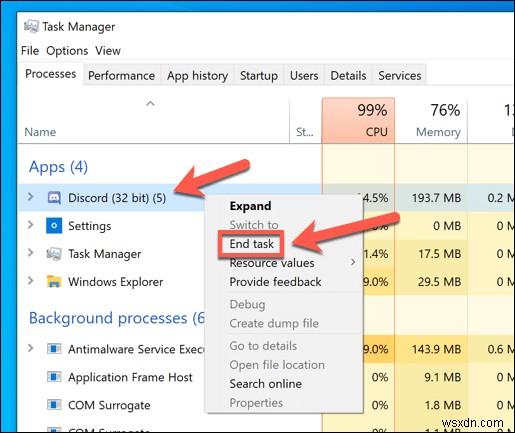Click the Task Manager row icon

(54, 254)
